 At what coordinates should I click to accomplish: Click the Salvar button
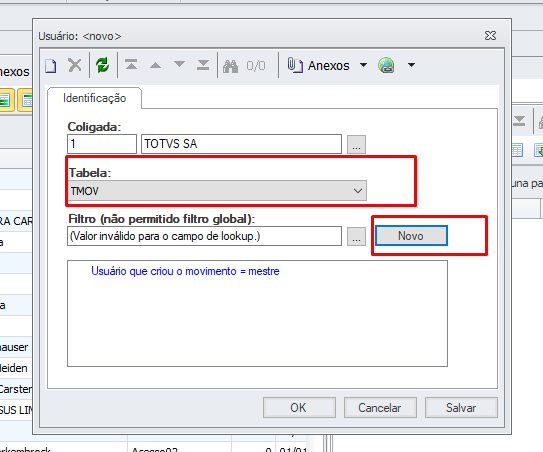click(x=461, y=408)
